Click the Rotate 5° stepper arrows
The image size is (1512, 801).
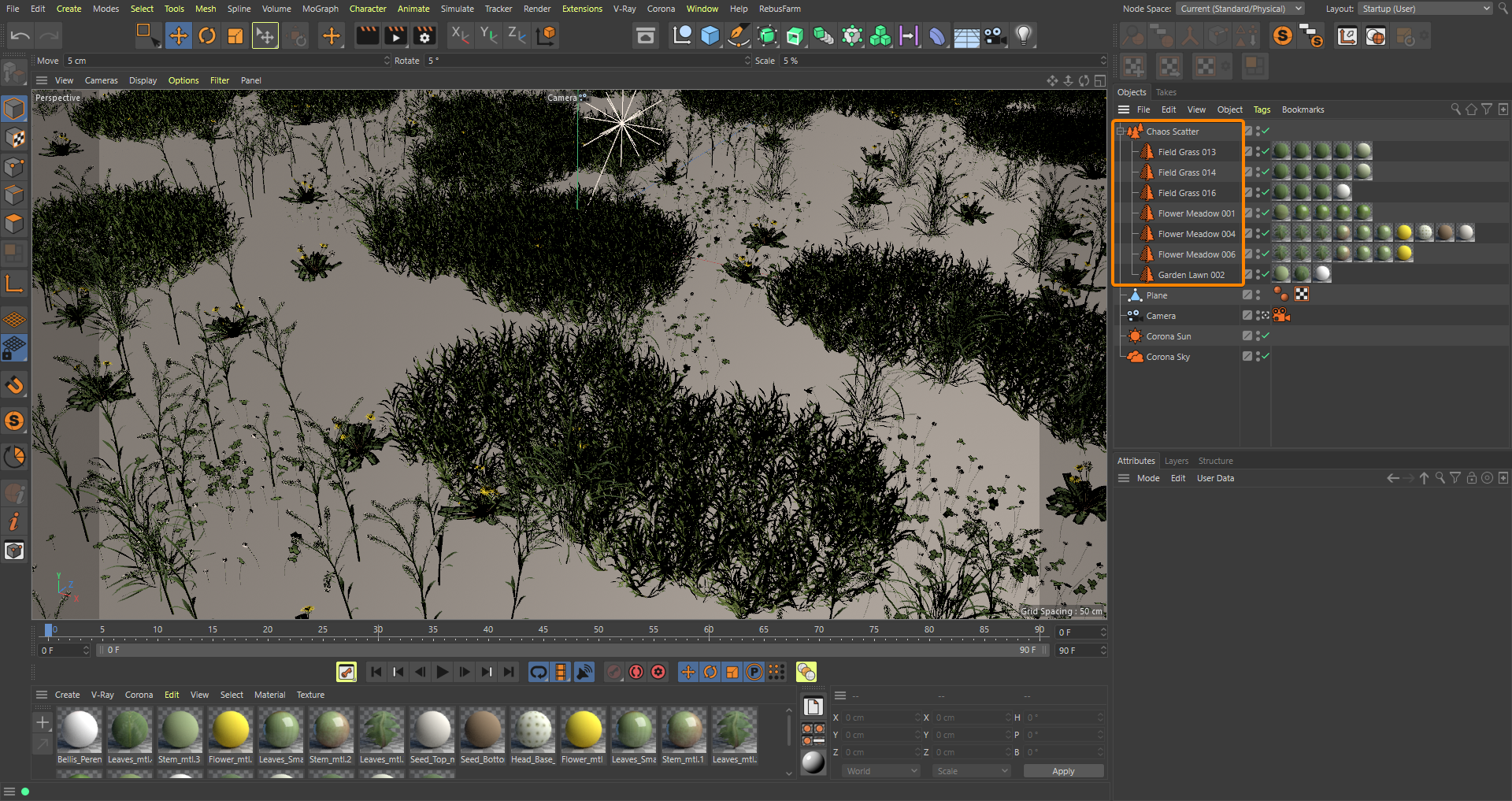point(747,61)
